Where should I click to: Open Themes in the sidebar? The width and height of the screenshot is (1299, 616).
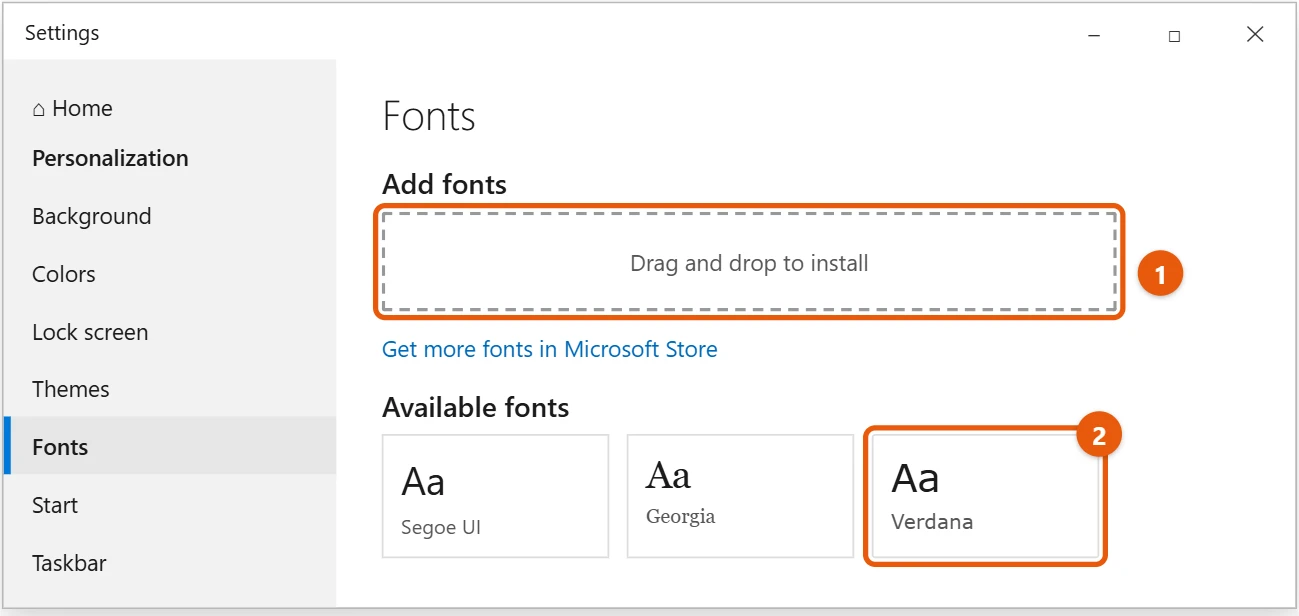[x=71, y=389]
